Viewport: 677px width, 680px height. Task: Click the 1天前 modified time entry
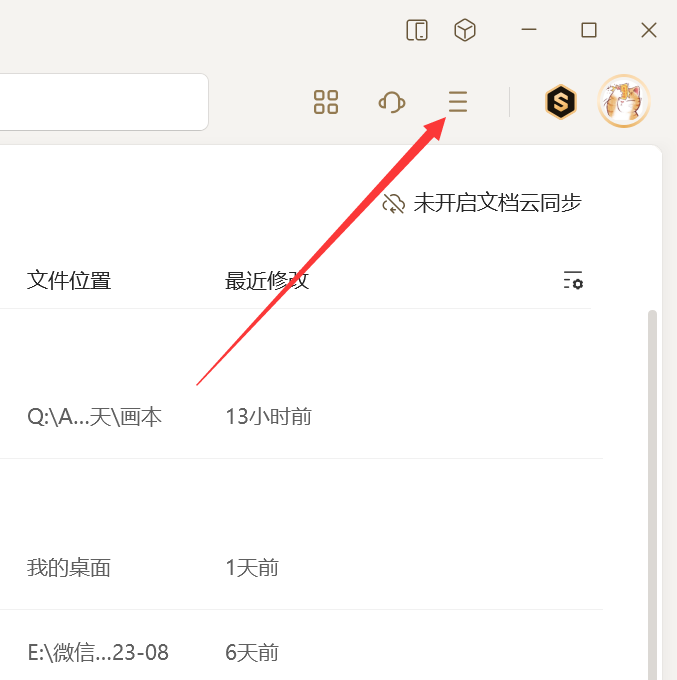(252, 569)
